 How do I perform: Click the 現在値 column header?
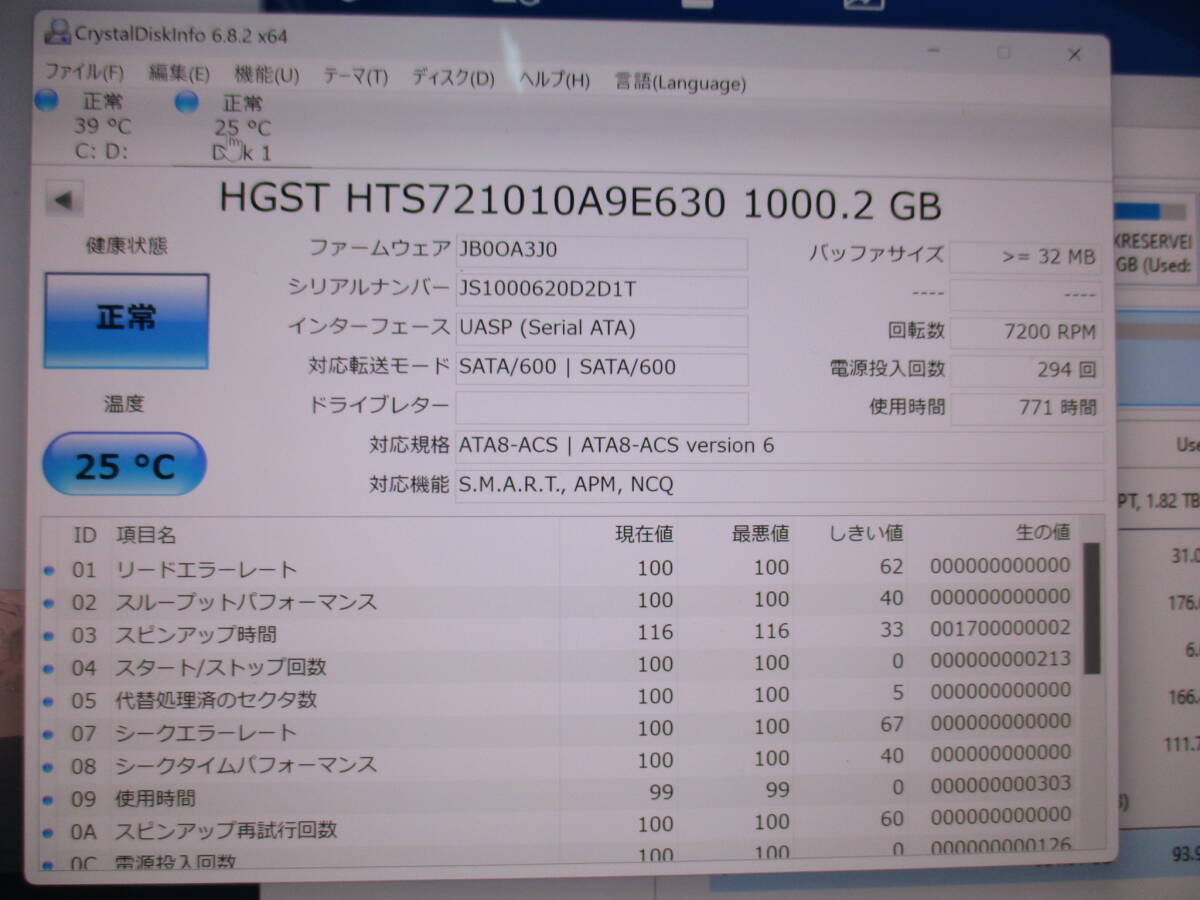coord(644,534)
